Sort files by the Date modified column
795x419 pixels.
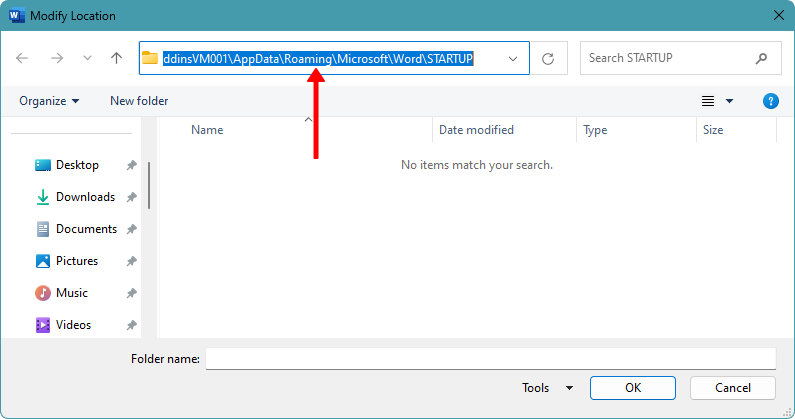(x=476, y=130)
